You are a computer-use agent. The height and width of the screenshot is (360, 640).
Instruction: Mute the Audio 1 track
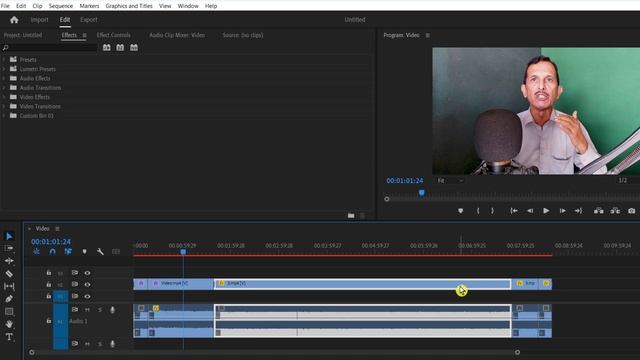pyautogui.click(x=87, y=310)
